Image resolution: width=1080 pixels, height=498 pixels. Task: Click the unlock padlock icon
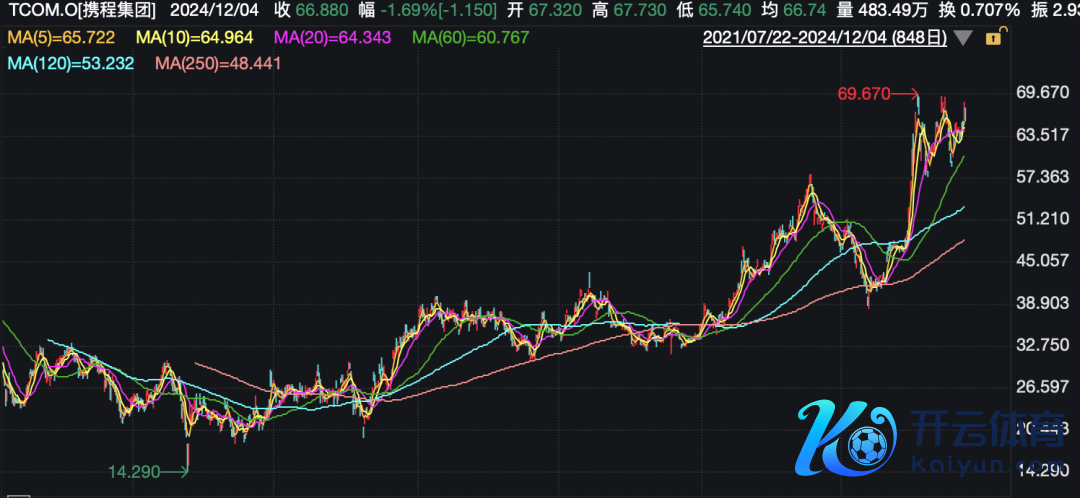pos(994,38)
